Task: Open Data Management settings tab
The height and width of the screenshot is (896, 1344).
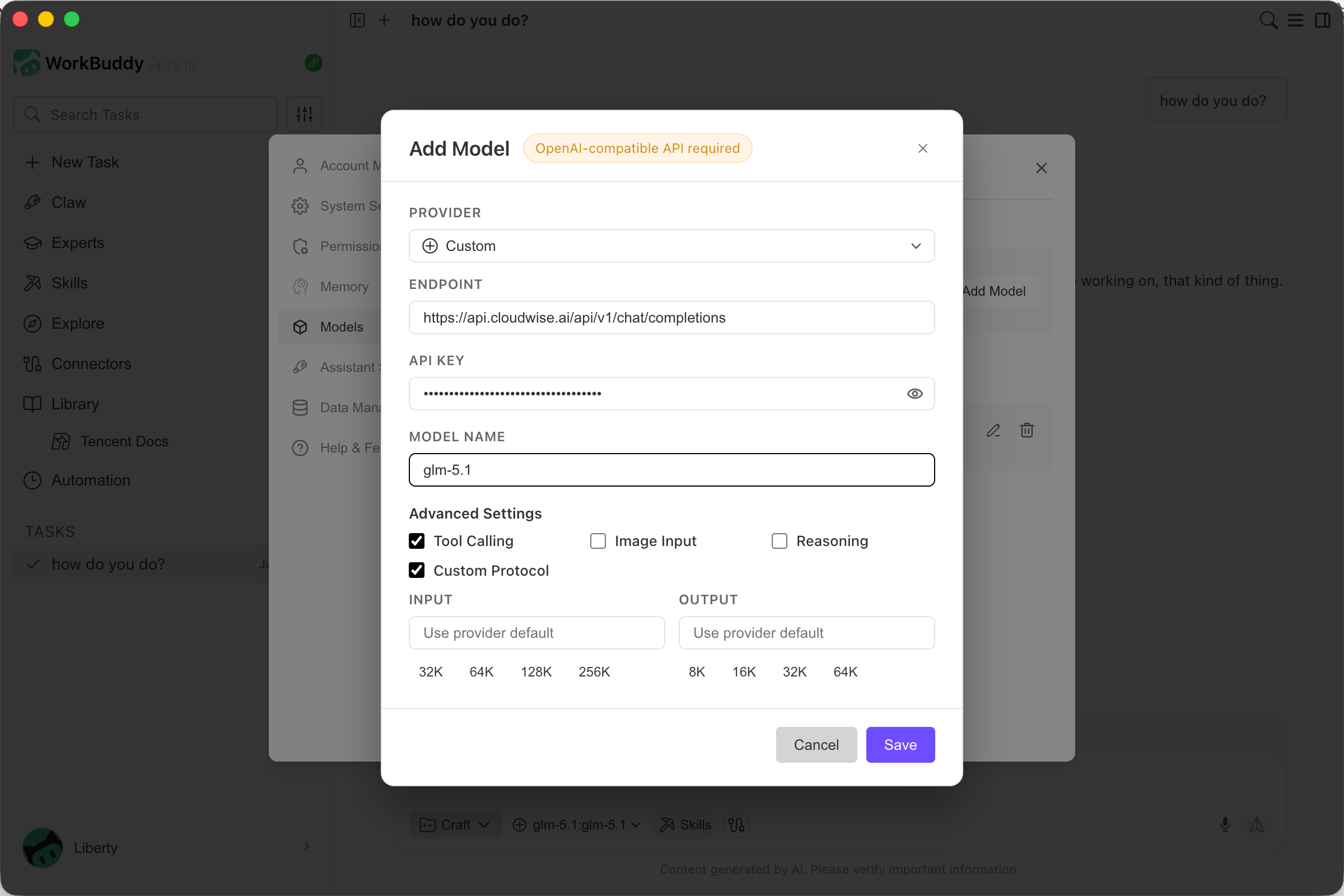Action: (x=330, y=408)
